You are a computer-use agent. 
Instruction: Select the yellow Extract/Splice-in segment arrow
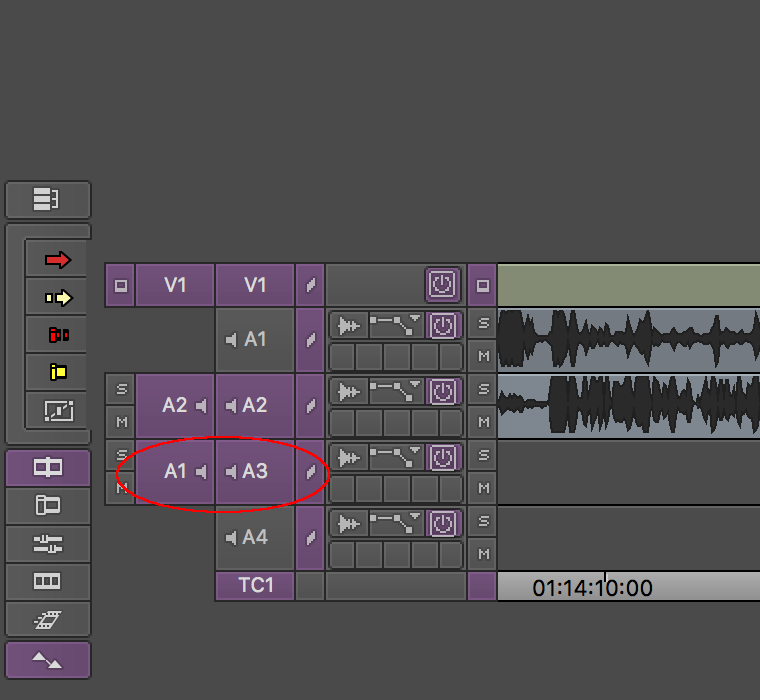pyautogui.click(x=57, y=297)
